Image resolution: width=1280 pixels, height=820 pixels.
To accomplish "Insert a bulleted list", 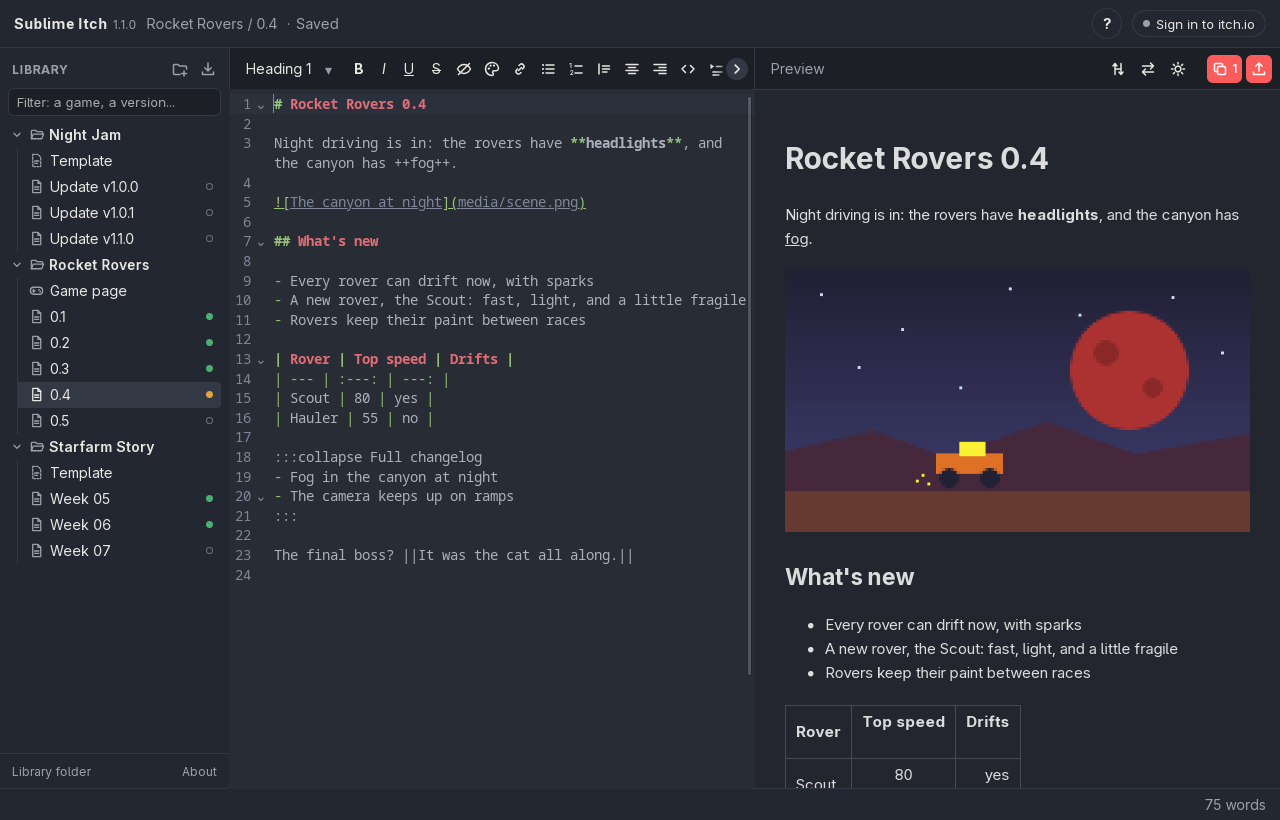I will click(x=548, y=69).
